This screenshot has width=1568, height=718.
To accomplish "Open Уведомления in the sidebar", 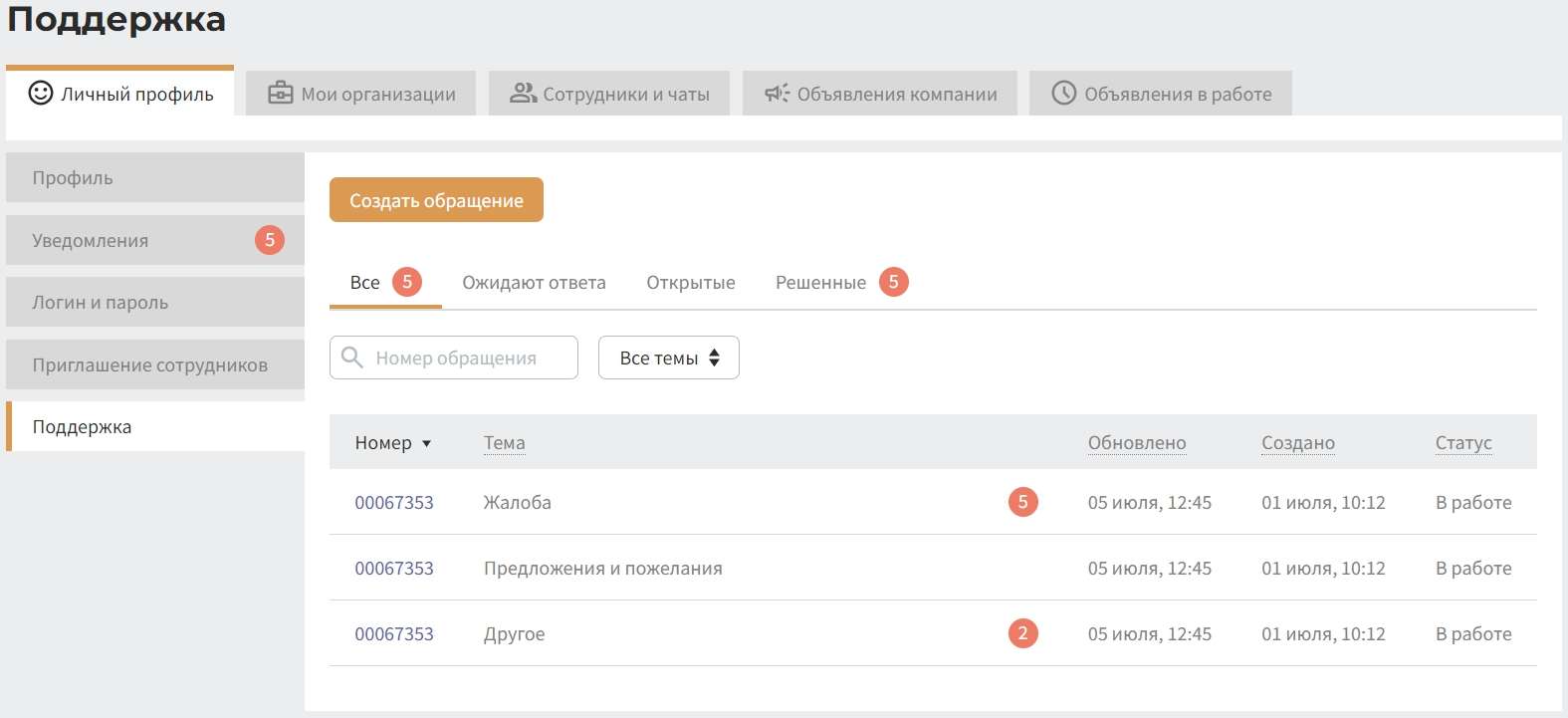I will coord(155,240).
